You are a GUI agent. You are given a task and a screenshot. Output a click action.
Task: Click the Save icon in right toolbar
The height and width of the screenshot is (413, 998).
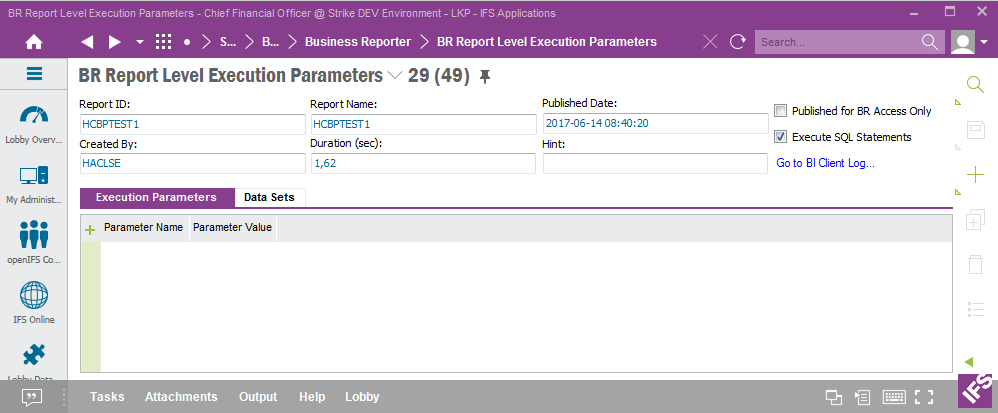click(975, 130)
